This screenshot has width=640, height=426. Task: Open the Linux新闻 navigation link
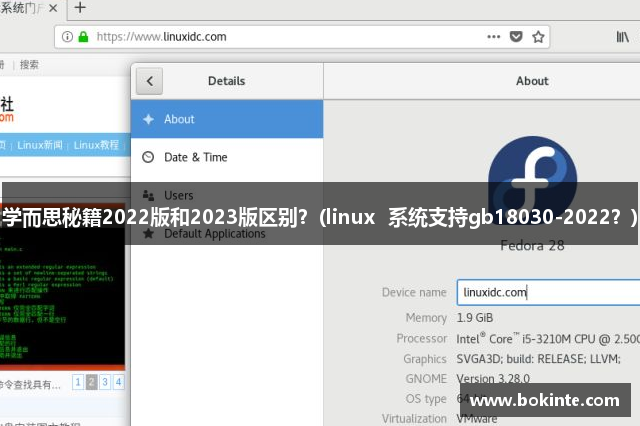(x=40, y=145)
